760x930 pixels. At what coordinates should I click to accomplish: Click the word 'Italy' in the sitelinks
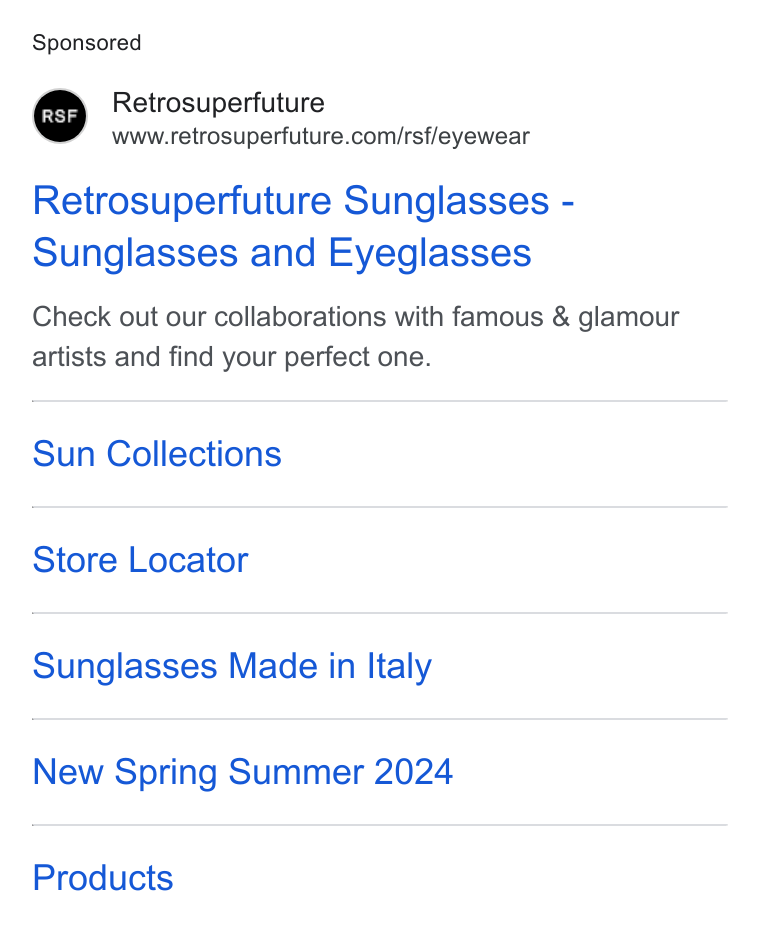(399, 667)
